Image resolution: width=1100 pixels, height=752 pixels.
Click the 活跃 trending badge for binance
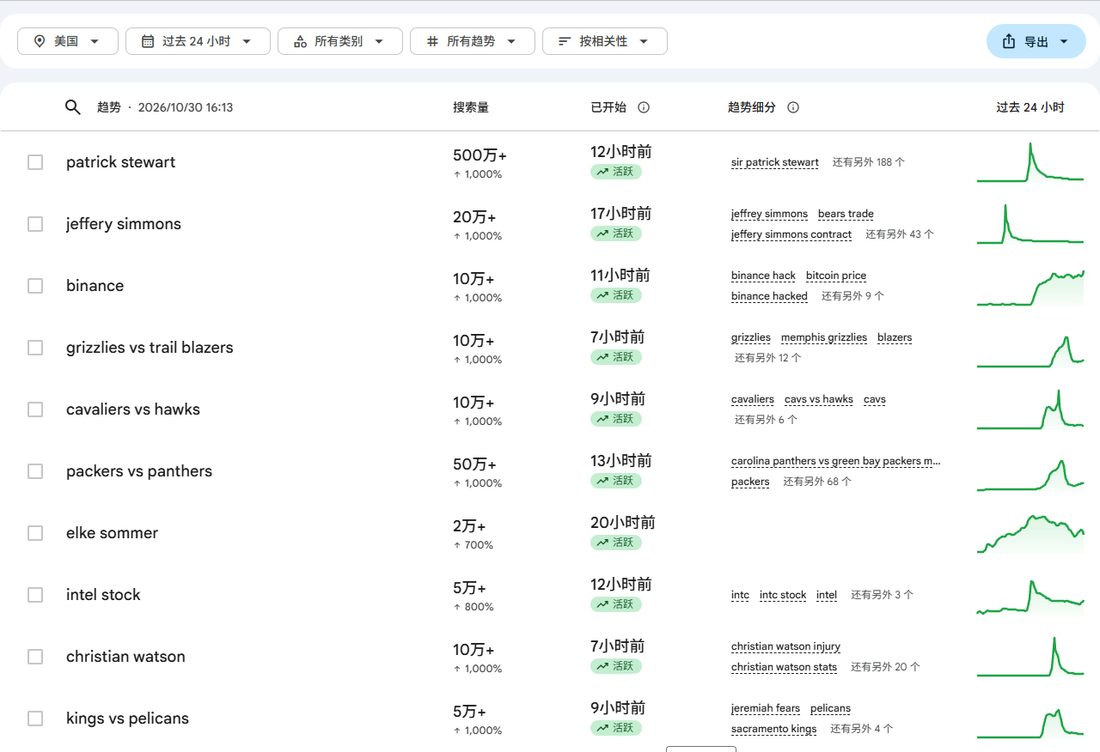point(616,295)
